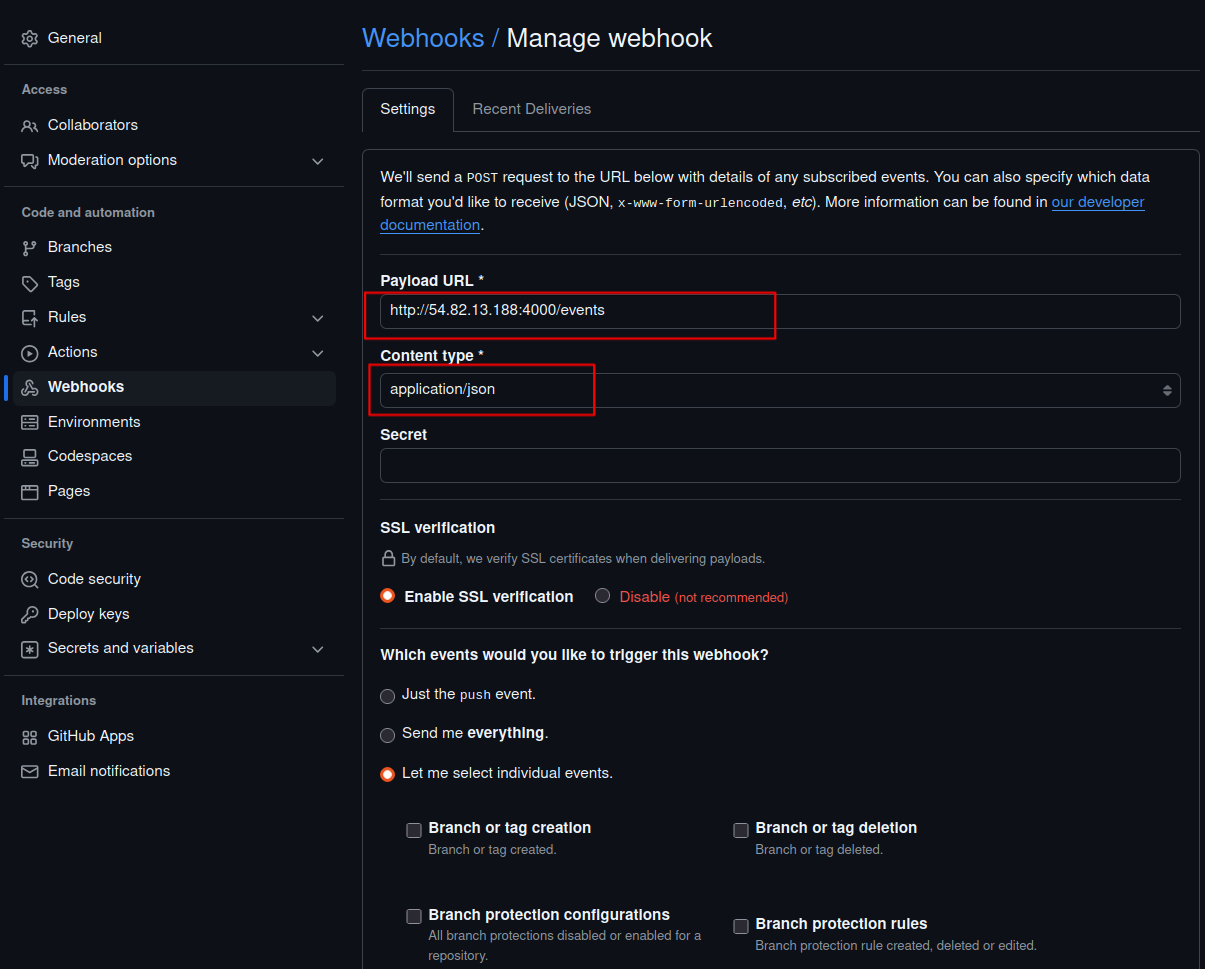Expand the Moderation options section
The height and width of the screenshot is (969, 1205).
coord(317,161)
